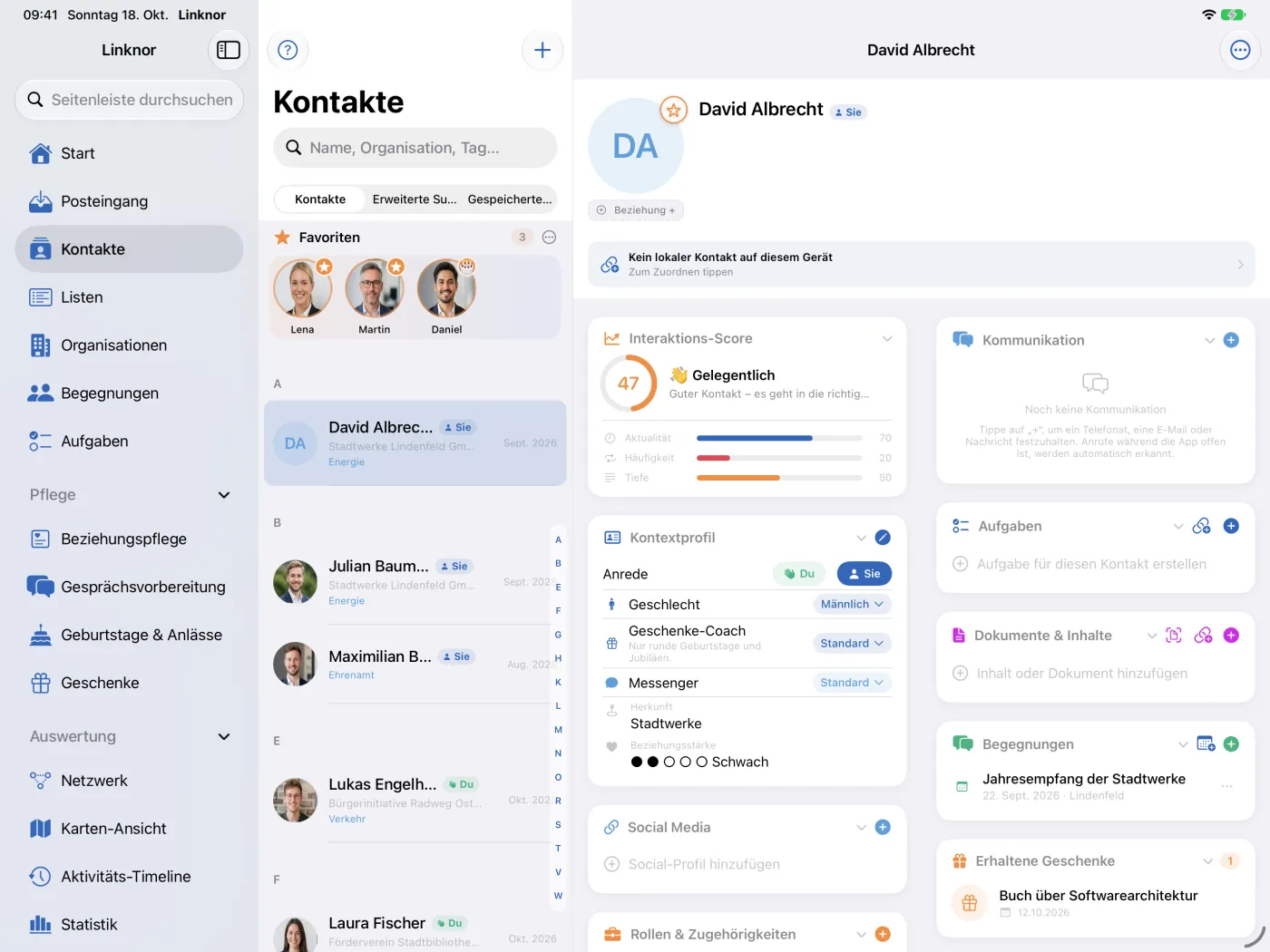Set Anrede to Du
Viewport: 1270px width, 952px height.
799,574
